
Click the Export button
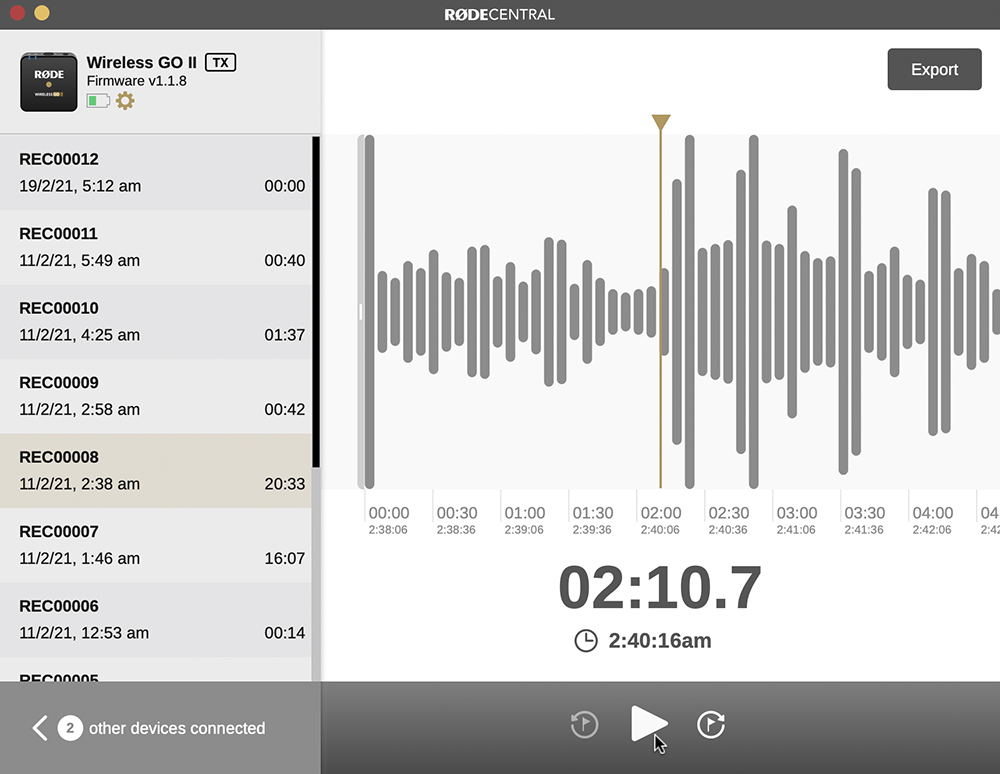point(934,69)
